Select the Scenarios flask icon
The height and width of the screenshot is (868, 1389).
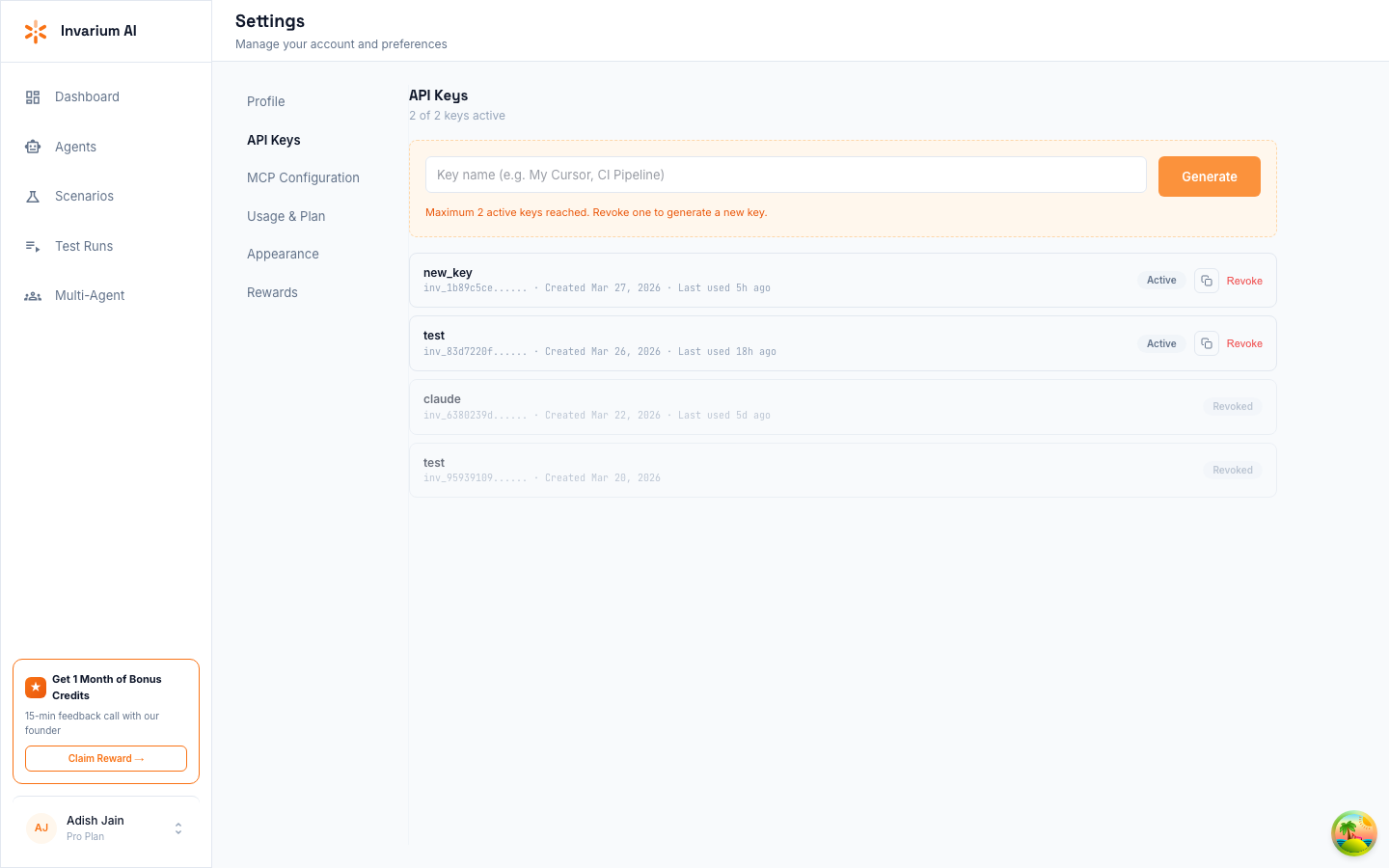[32, 196]
